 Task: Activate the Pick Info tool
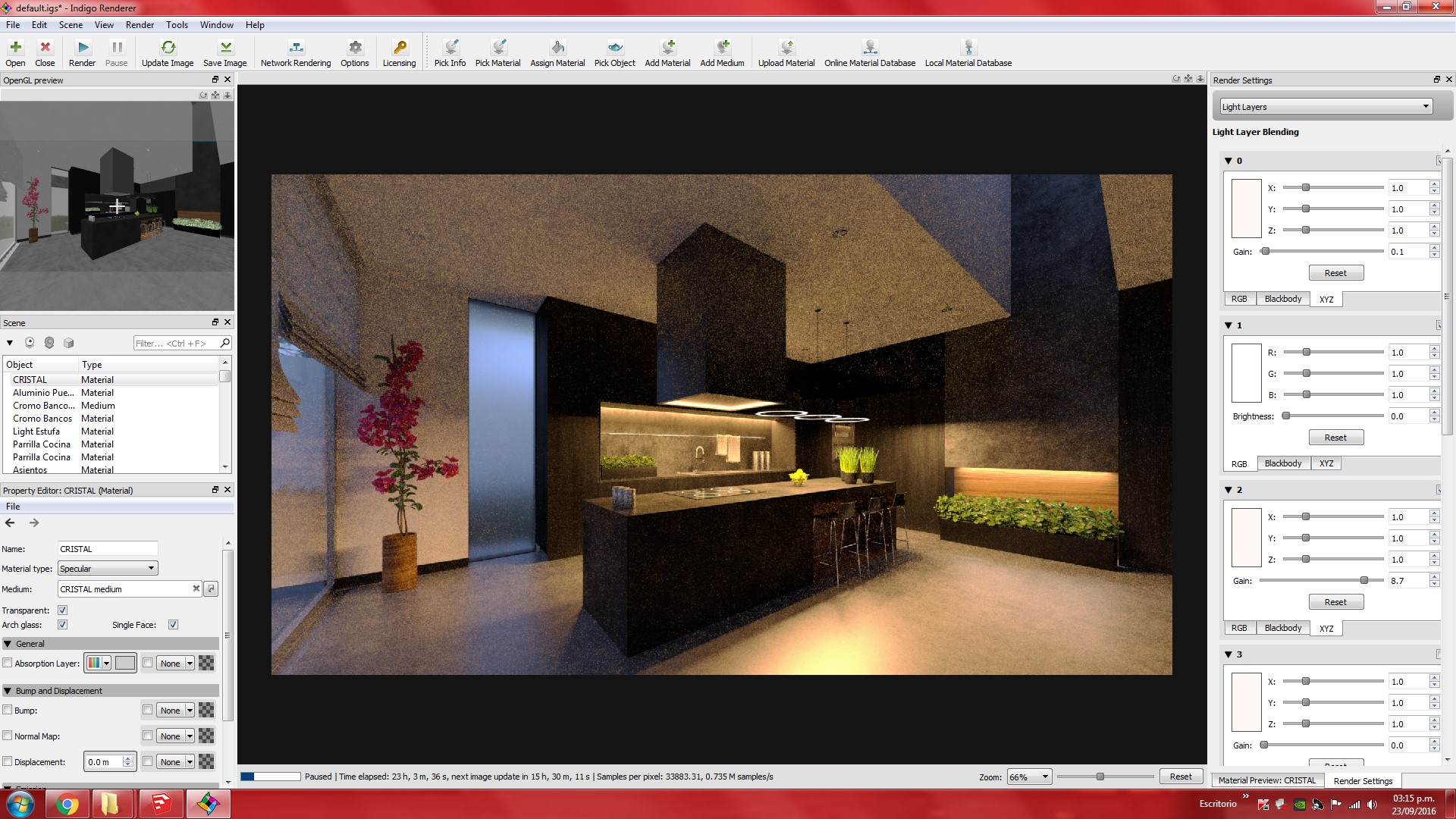pos(450,53)
